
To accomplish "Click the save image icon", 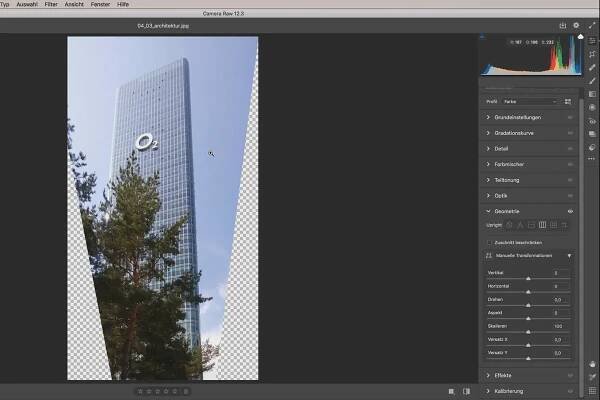I will coord(563,25).
